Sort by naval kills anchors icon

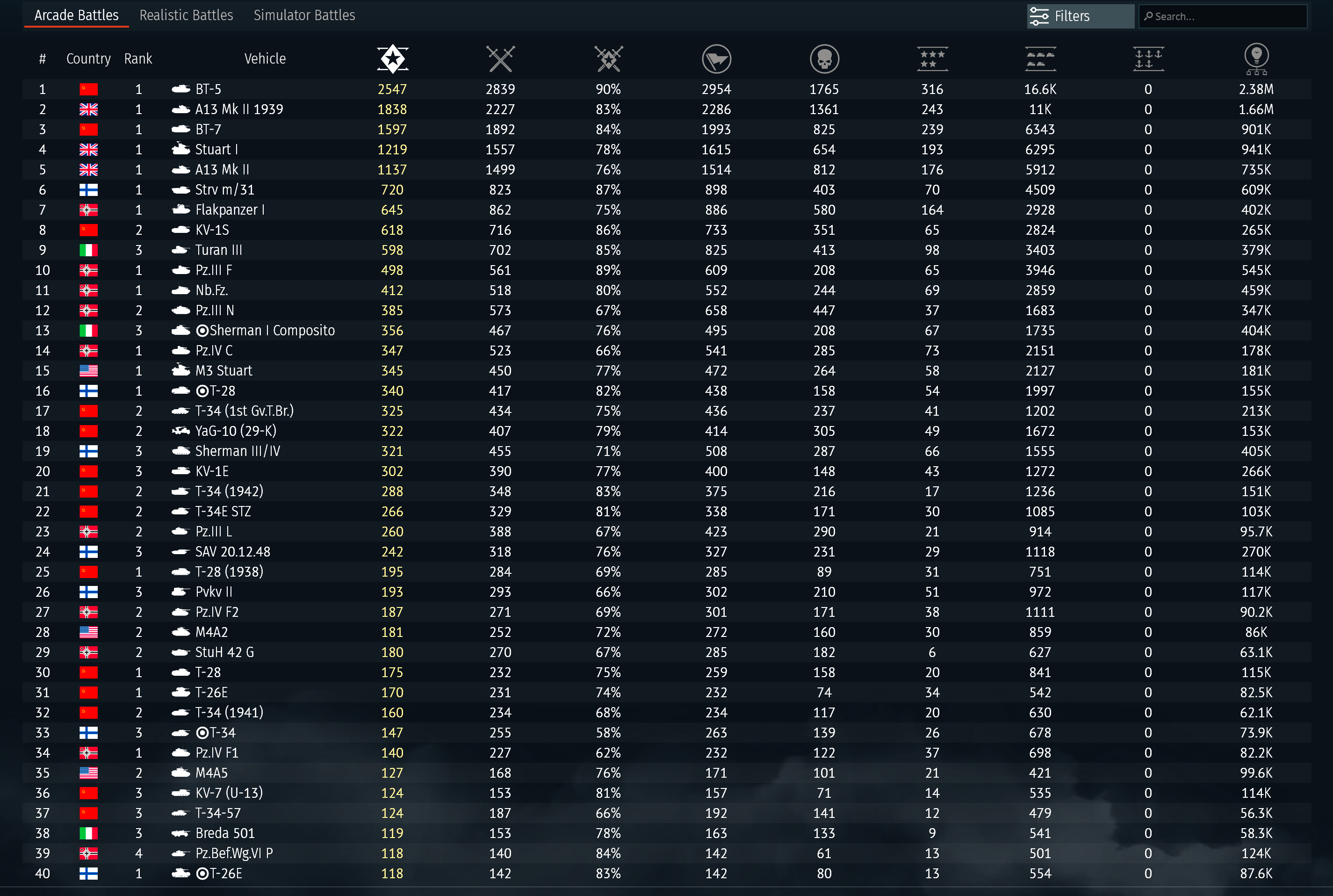[1148, 59]
